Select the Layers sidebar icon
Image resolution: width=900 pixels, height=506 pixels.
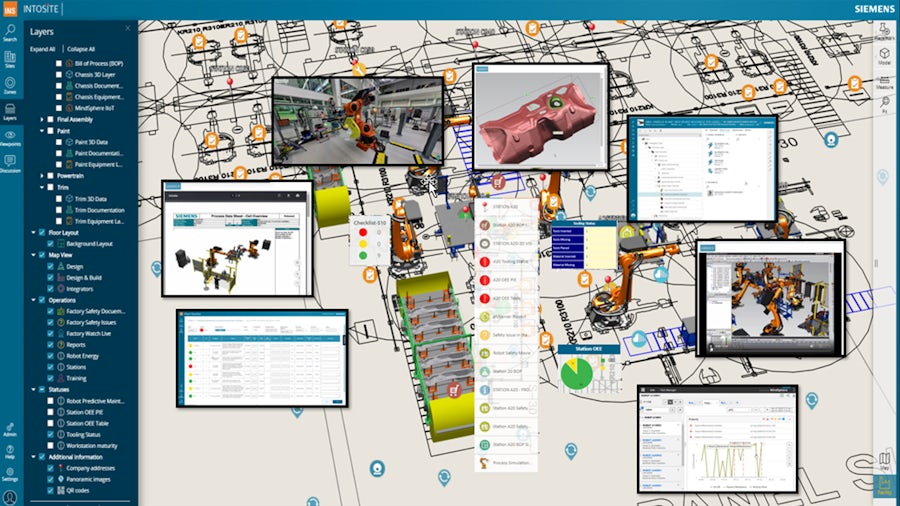click(10, 112)
